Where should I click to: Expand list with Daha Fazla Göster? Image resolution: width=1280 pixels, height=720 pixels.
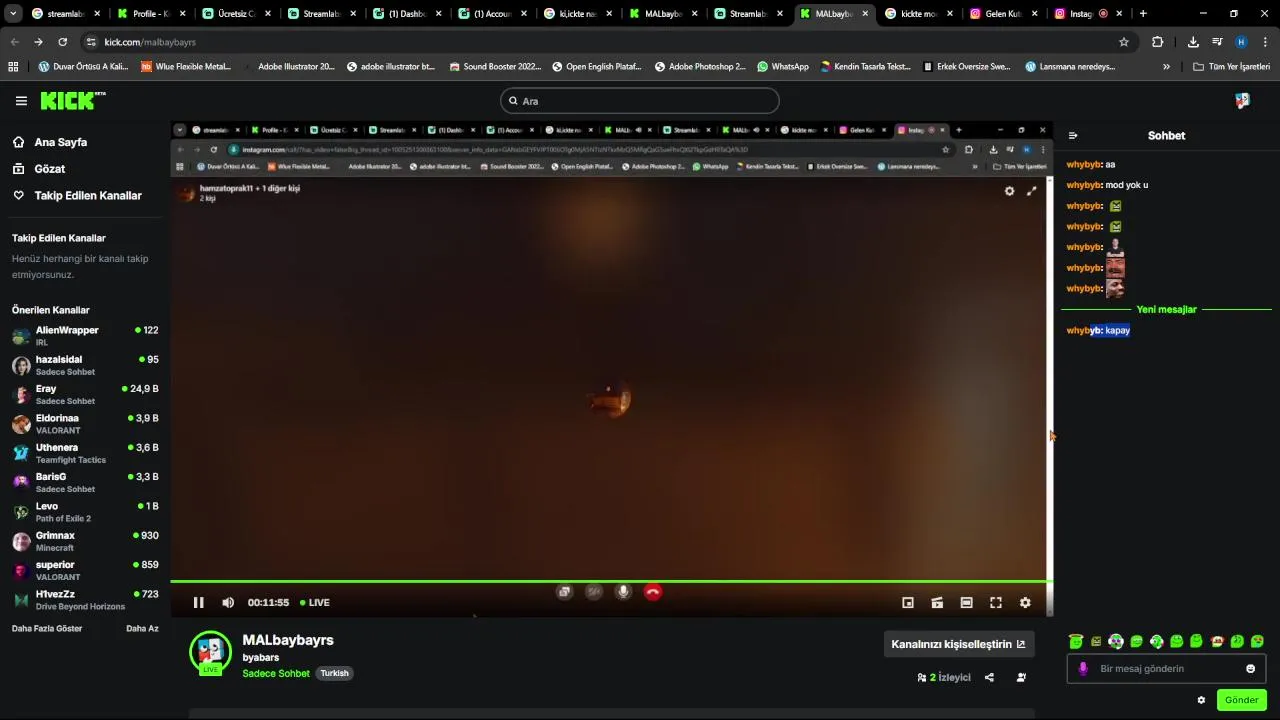point(47,629)
